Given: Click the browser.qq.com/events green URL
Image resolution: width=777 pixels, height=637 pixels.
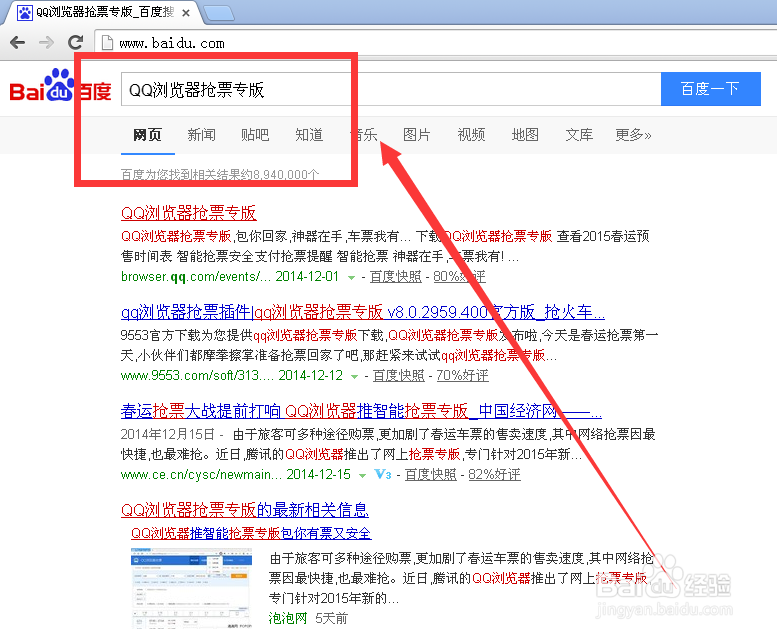Looking at the screenshot, I should coord(196,277).
